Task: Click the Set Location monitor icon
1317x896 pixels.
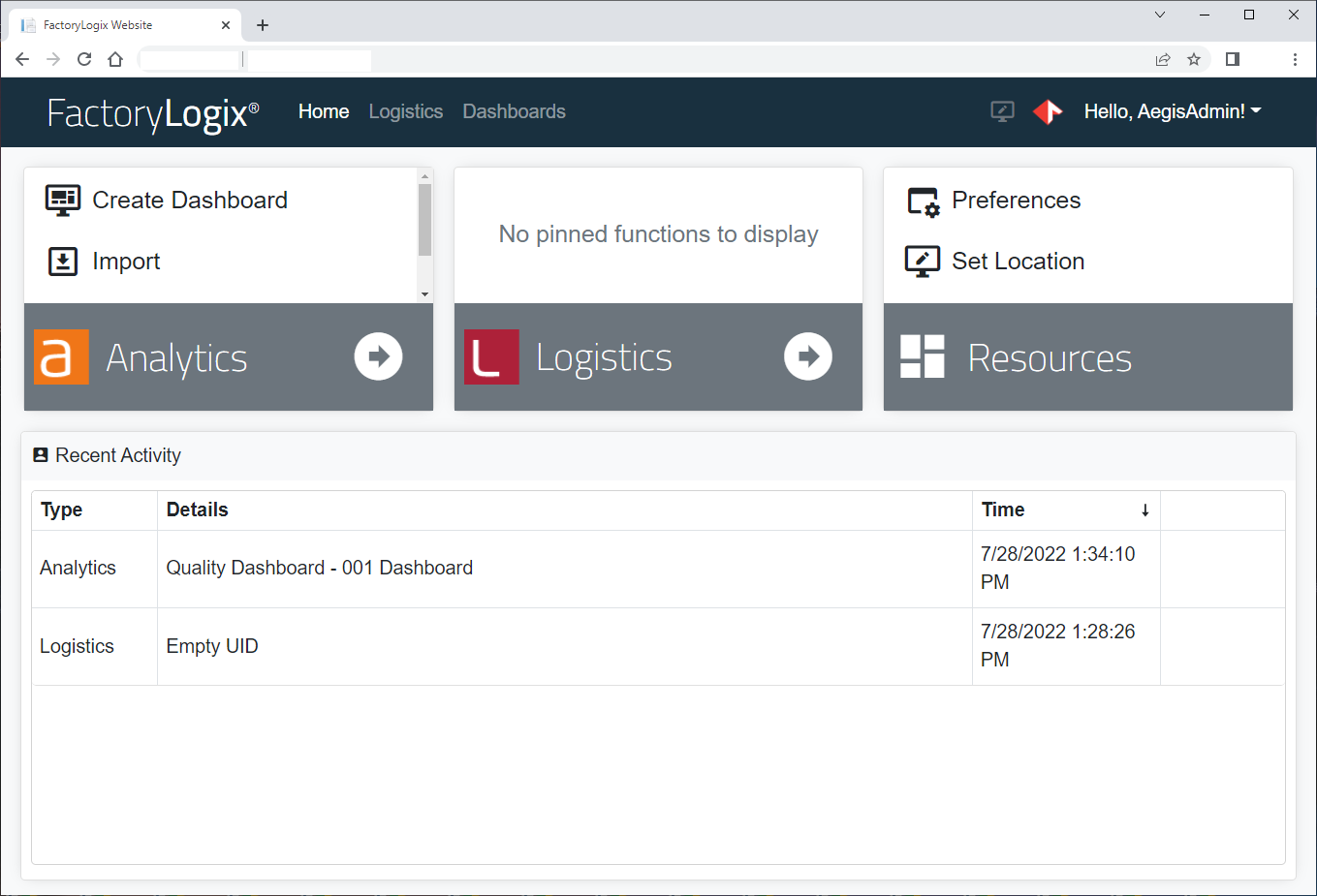Action: (923, 262)
